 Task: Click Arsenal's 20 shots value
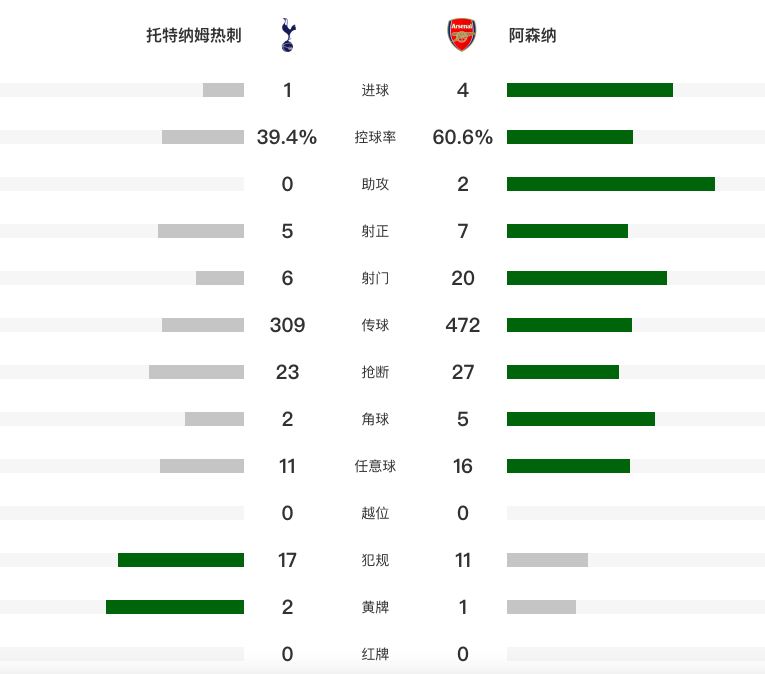point(463,278)
